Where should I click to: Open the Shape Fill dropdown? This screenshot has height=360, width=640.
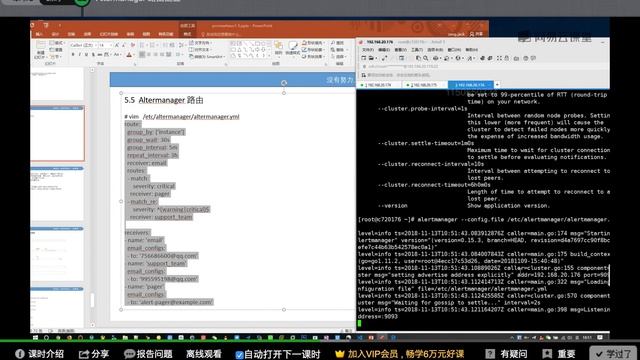coord(313,43)
